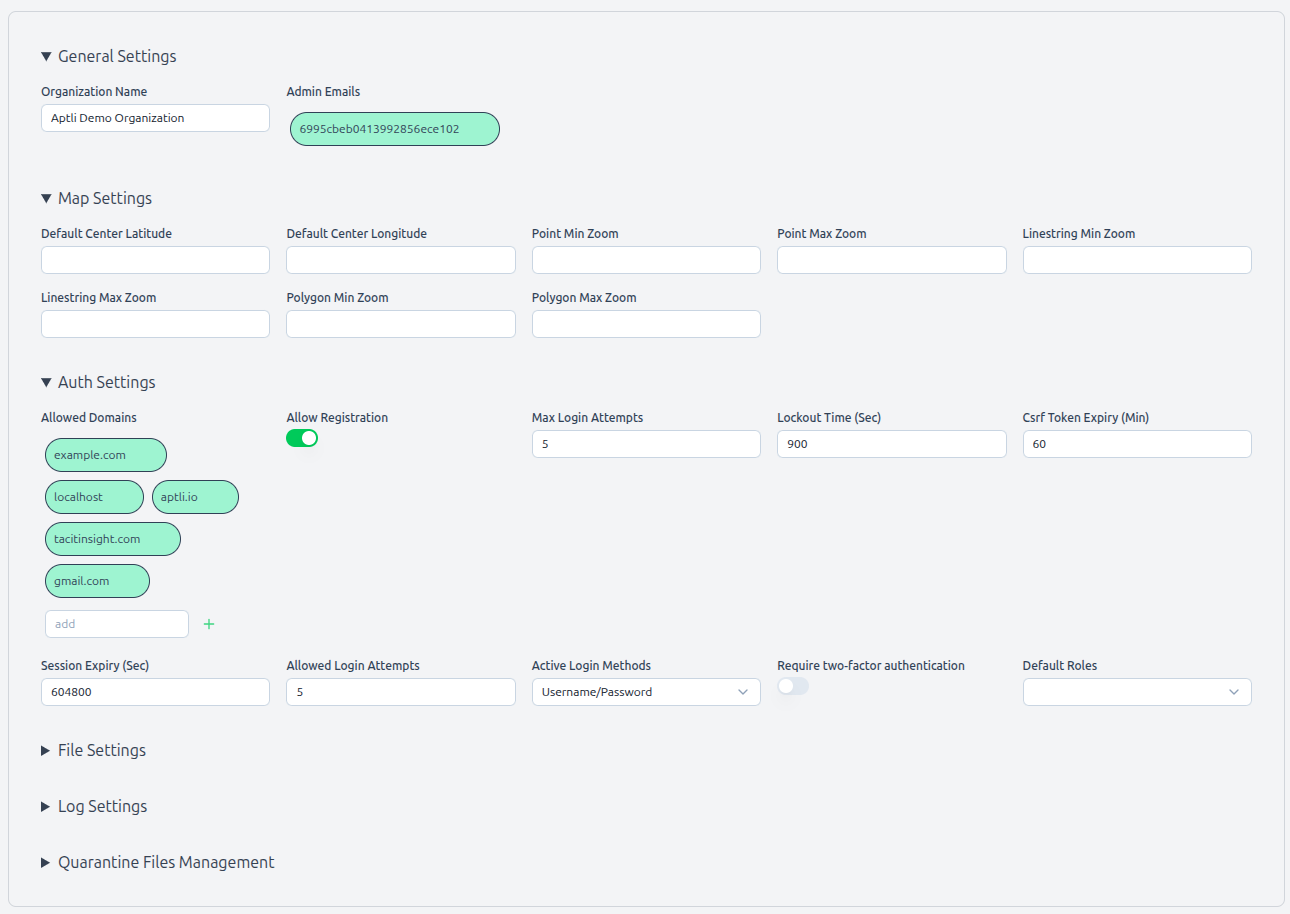Image resolution: width=1290 pixels, height=914 pixels.
Task: Click the Session Expiry (Sec) field
Action: click(x=155, y=691)
